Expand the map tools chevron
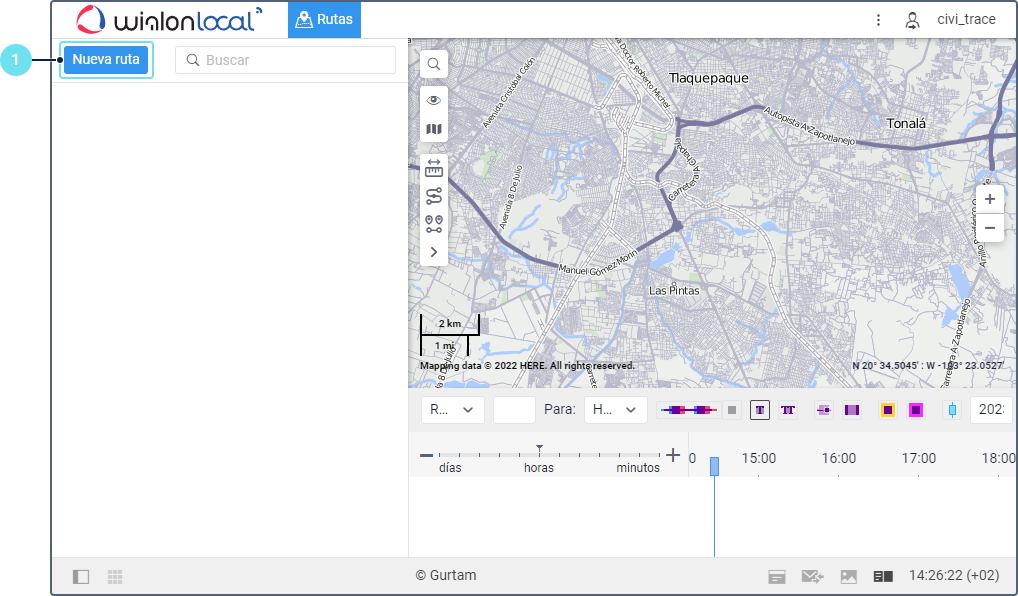 [434, 252]
